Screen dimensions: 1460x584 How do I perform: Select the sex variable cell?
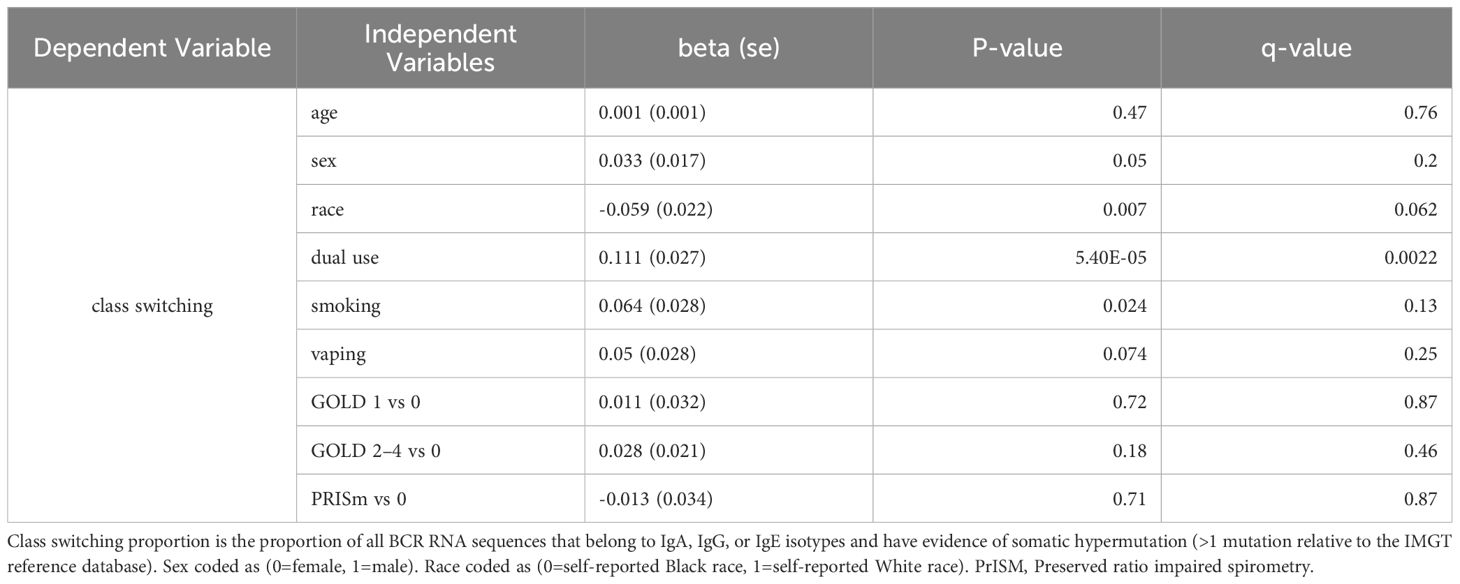[x=441, y=161]
